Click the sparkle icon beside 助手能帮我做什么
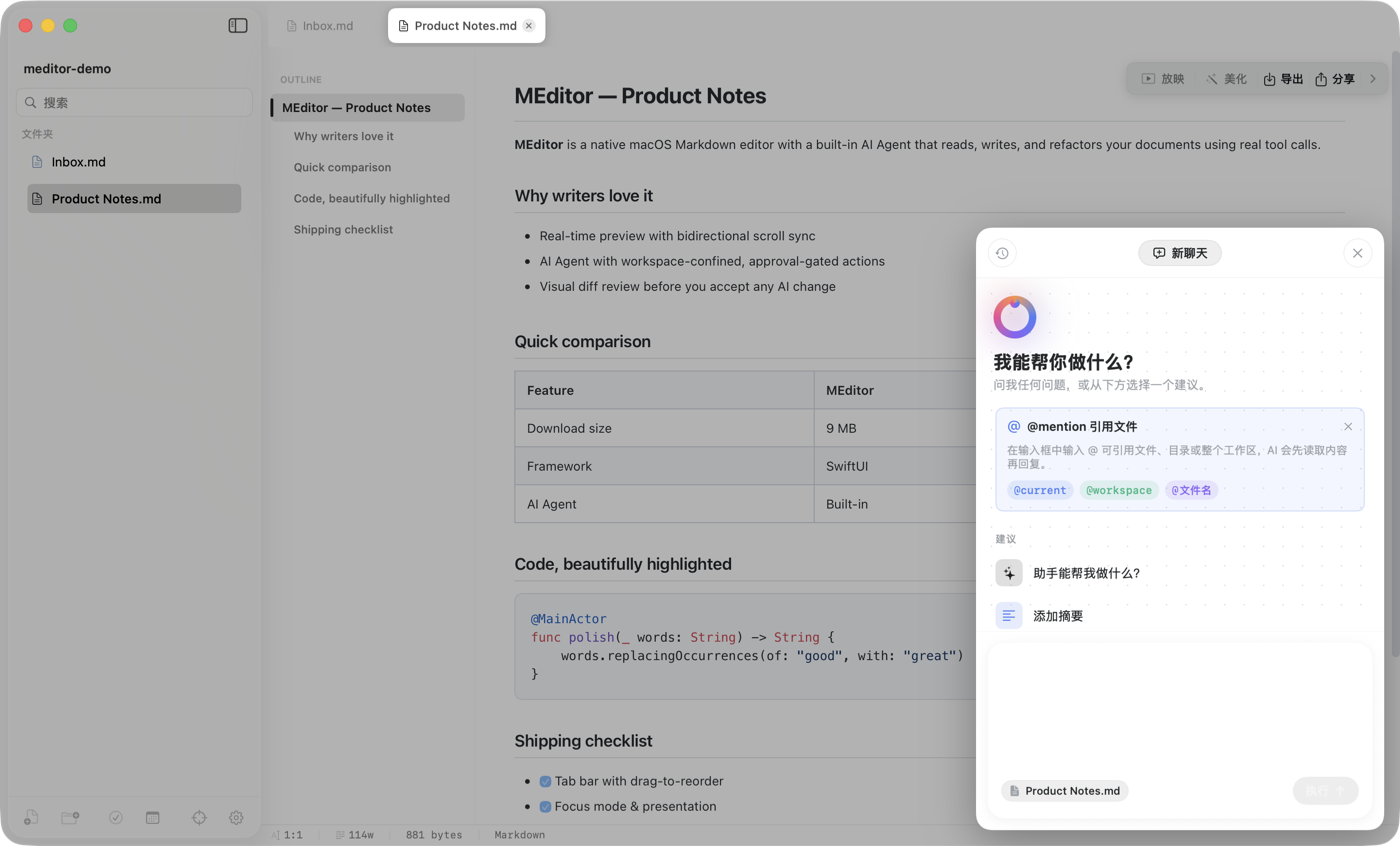 click(x=1009, y=573)
